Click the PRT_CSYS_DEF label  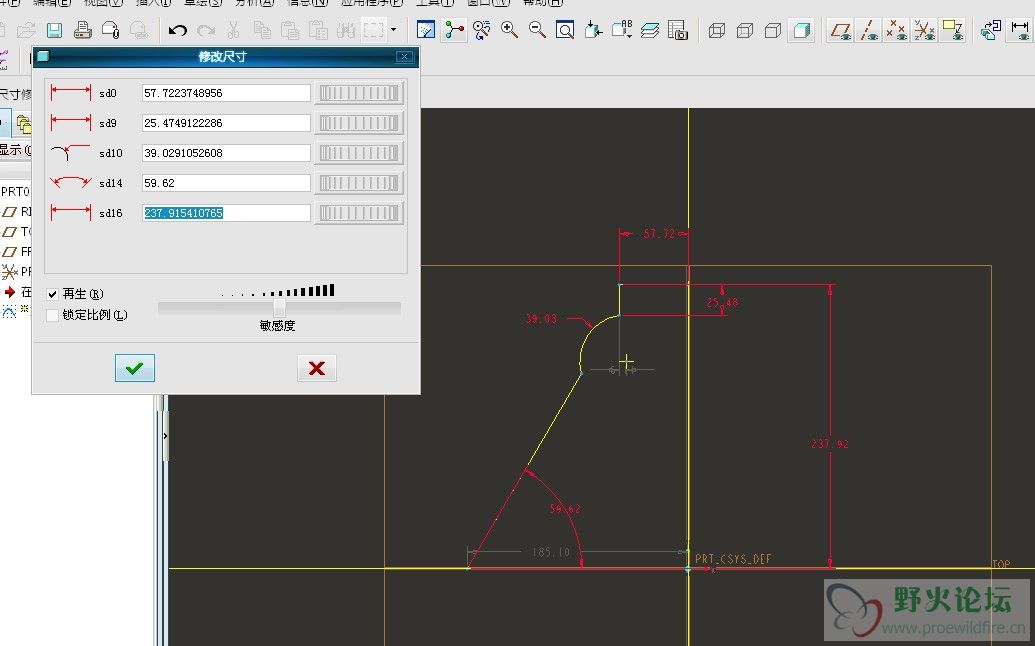733,559
